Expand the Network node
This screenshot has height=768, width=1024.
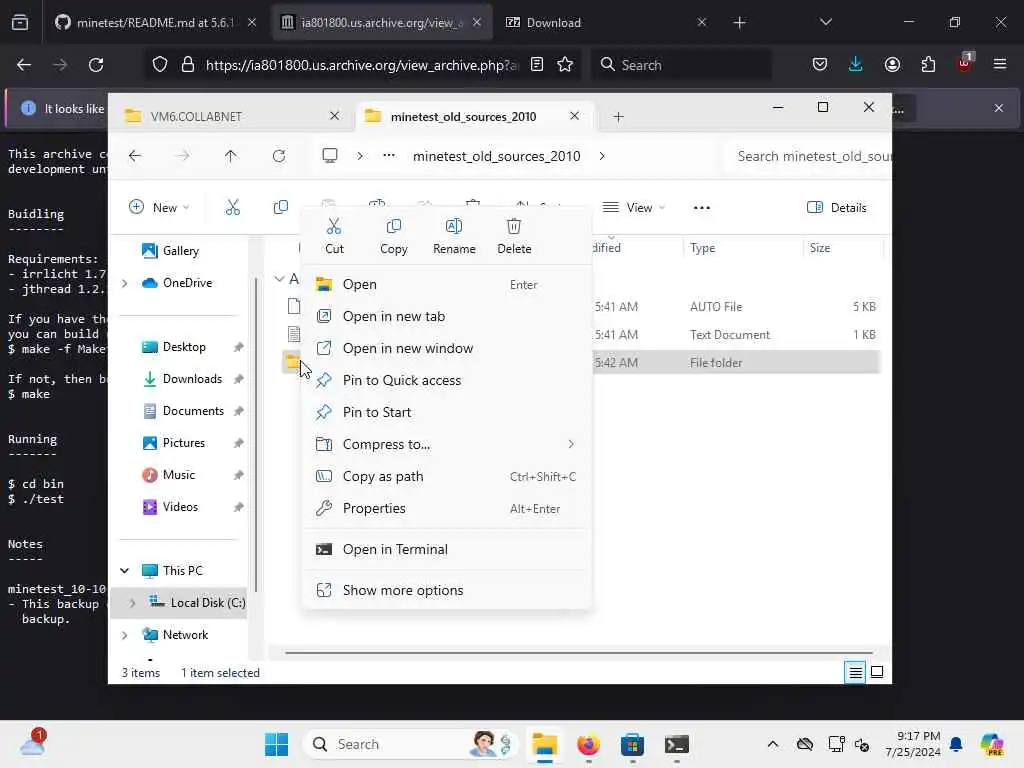click(124, 634)
